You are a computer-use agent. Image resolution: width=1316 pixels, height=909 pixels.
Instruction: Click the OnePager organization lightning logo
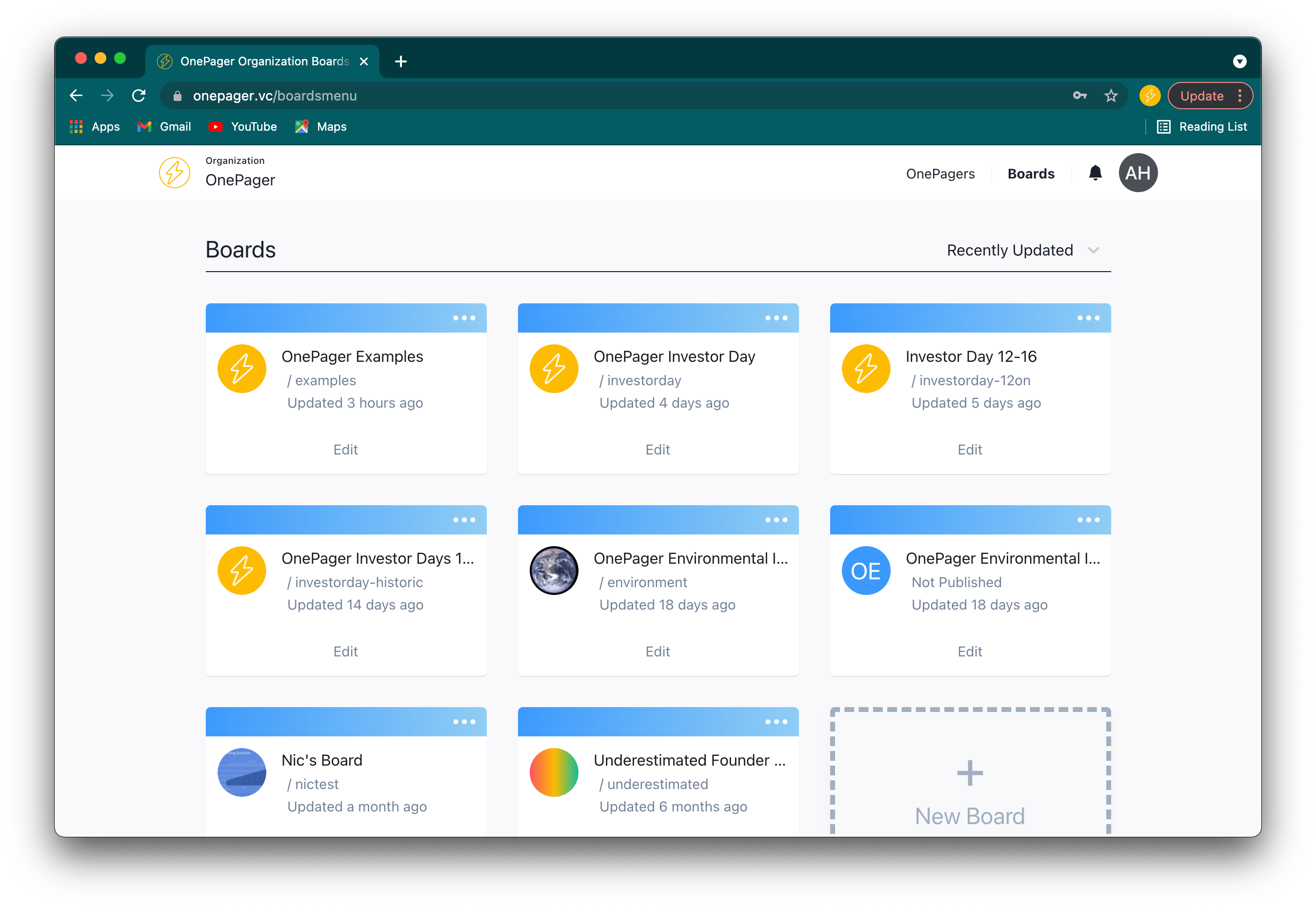coord(174,173)
